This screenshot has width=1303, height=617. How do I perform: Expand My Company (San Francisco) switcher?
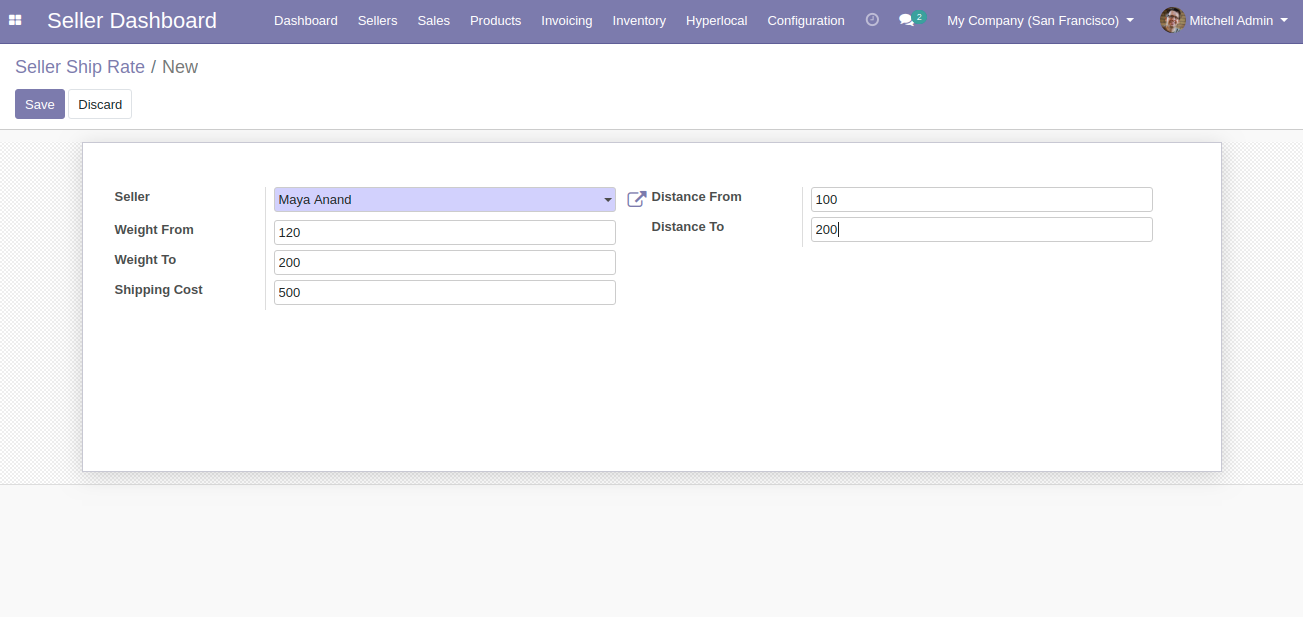point(1040,20)
